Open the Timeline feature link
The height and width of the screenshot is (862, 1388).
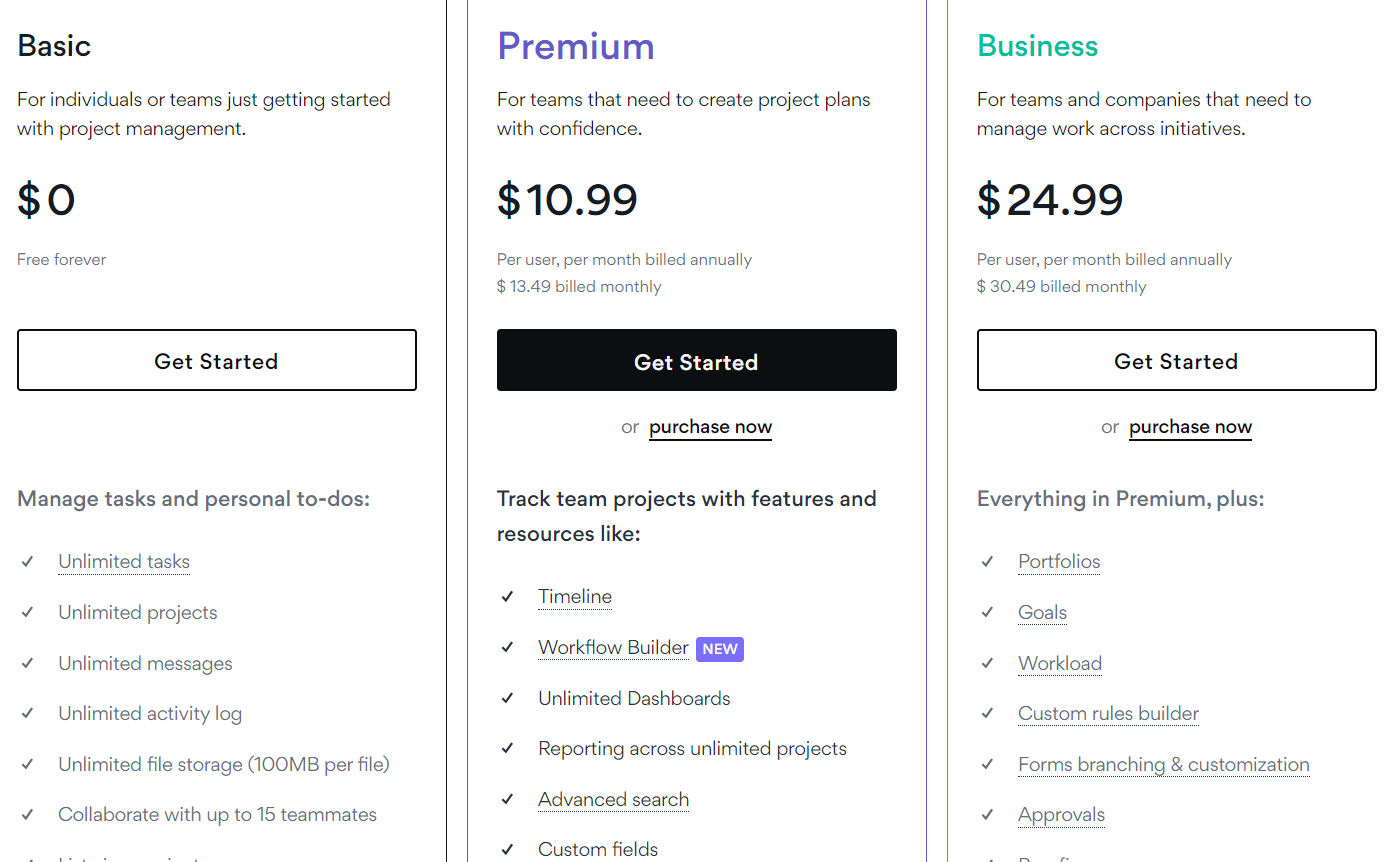tap(575, 597)
